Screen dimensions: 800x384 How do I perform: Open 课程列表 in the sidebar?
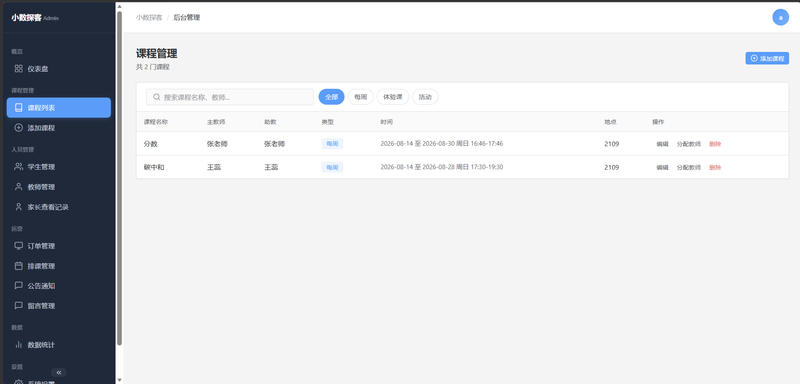coord(59,108)
